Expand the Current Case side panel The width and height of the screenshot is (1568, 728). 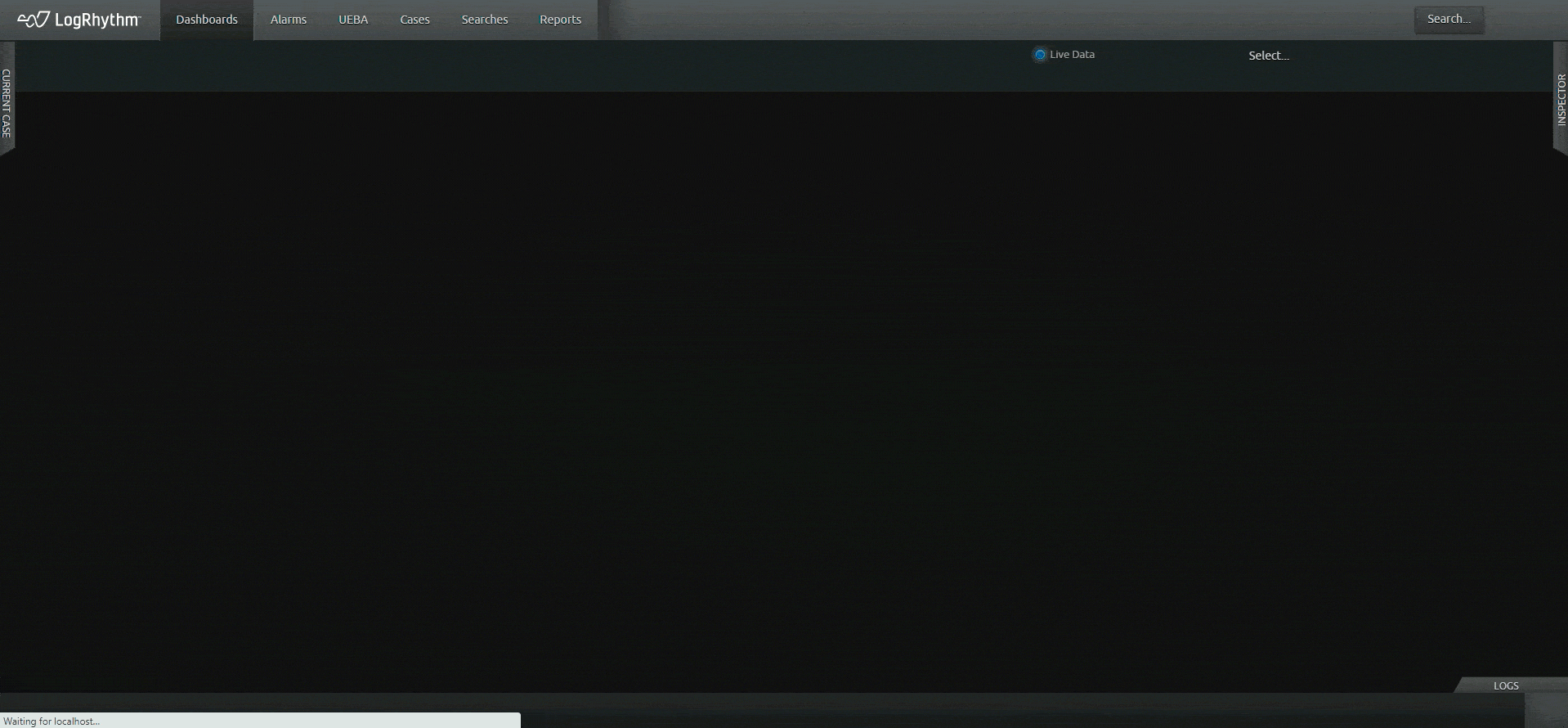click(7, 102)
